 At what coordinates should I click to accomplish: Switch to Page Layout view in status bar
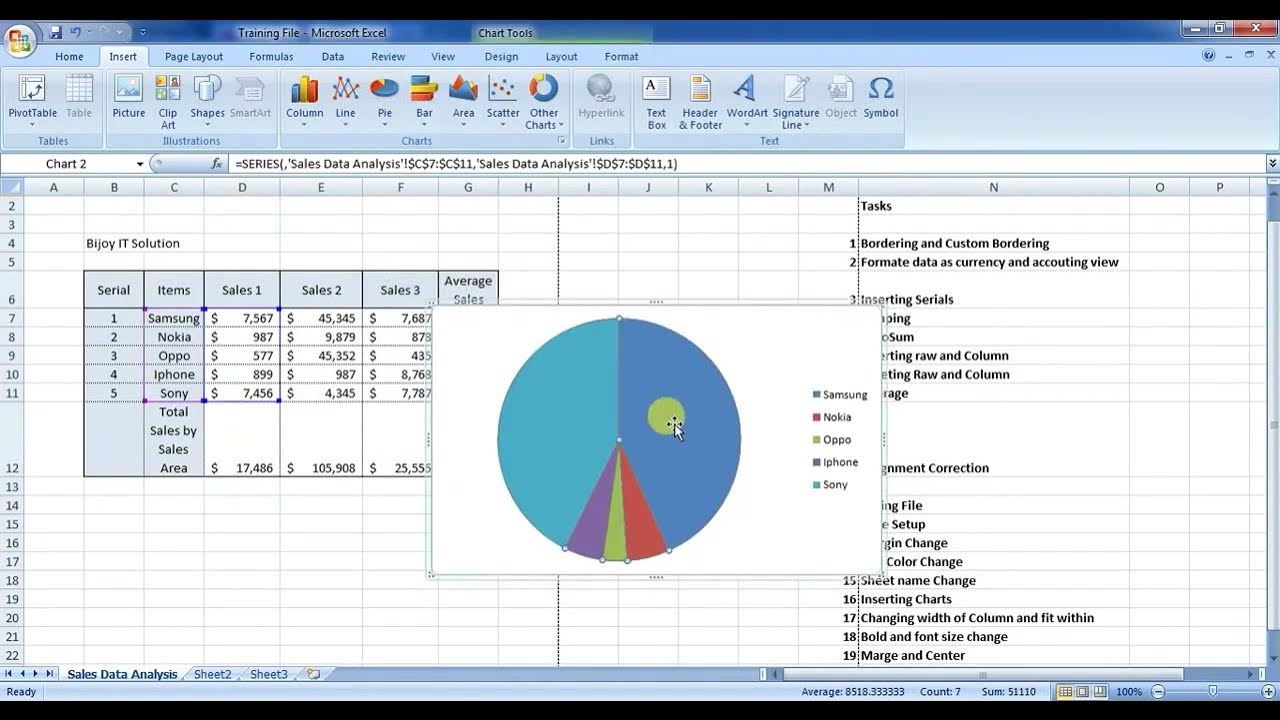[x=1083, y=692]
